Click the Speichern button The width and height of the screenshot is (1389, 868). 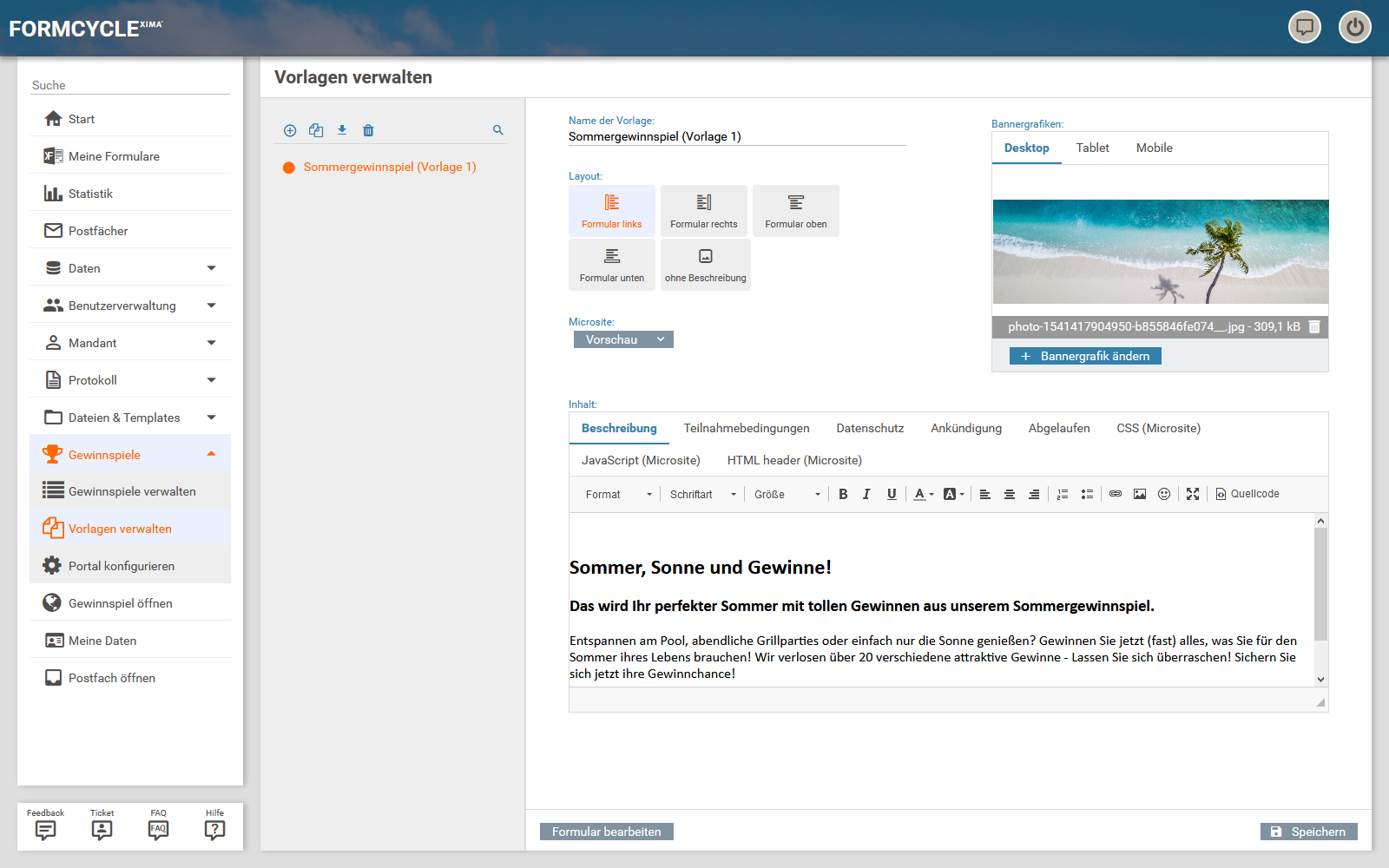click(1308, 832)
